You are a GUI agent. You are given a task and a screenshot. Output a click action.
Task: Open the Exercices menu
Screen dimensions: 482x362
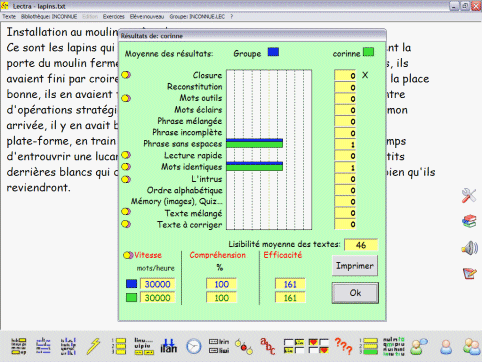(x=113, y=17)
